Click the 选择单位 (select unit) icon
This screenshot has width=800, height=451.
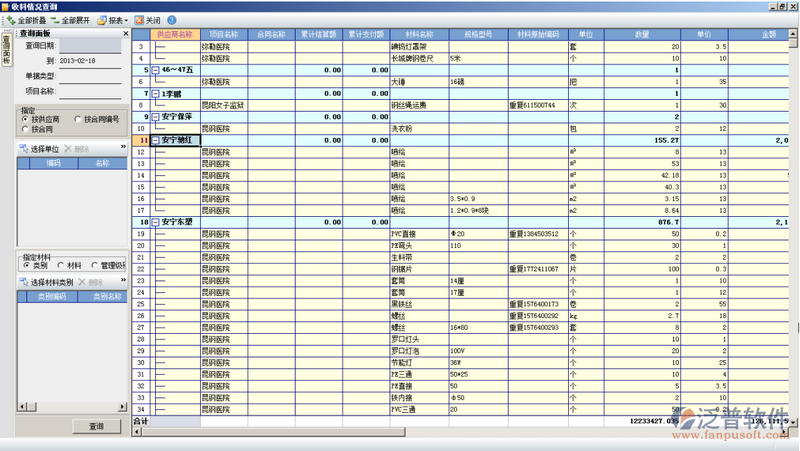click(x=23, y=148)
